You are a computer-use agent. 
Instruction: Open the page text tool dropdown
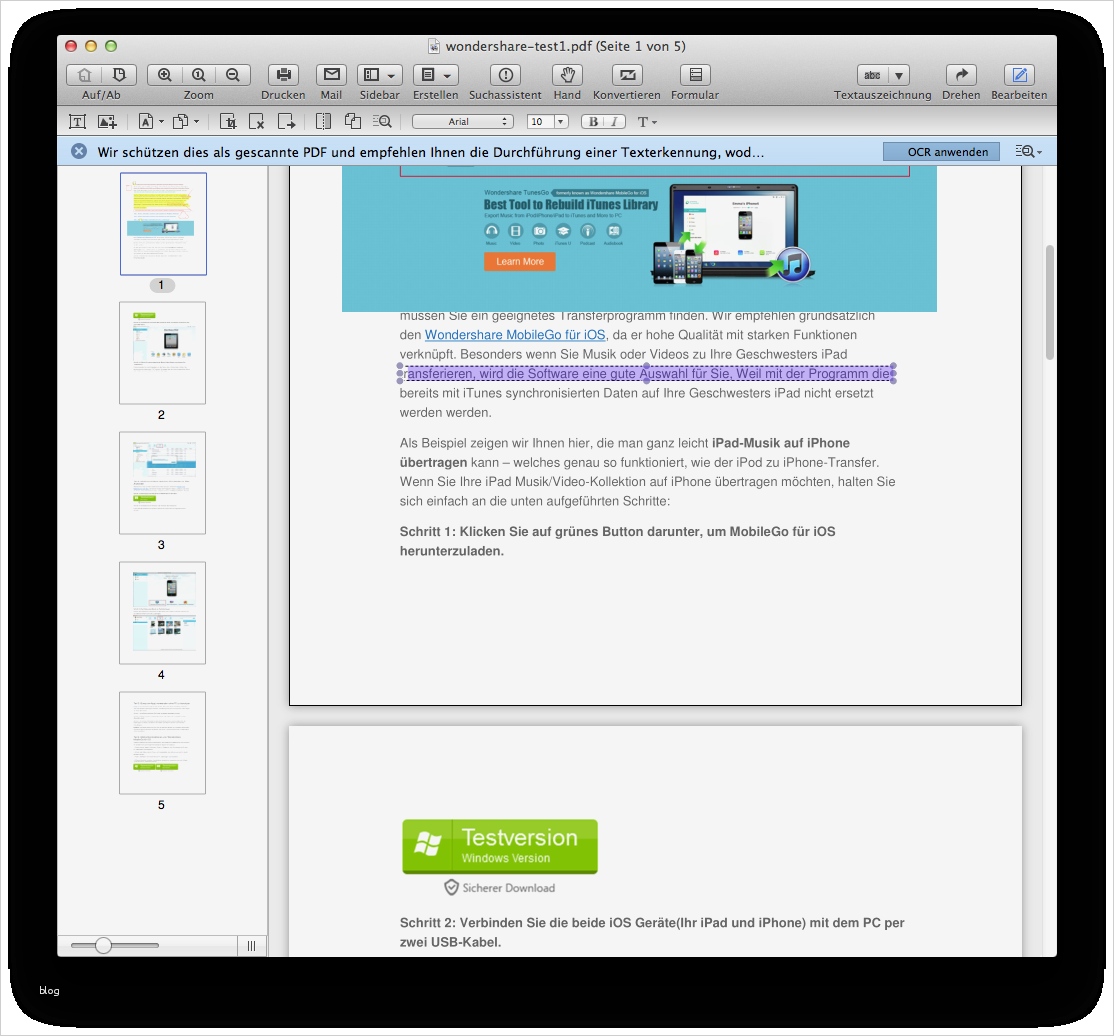click(x=151, y=122)
